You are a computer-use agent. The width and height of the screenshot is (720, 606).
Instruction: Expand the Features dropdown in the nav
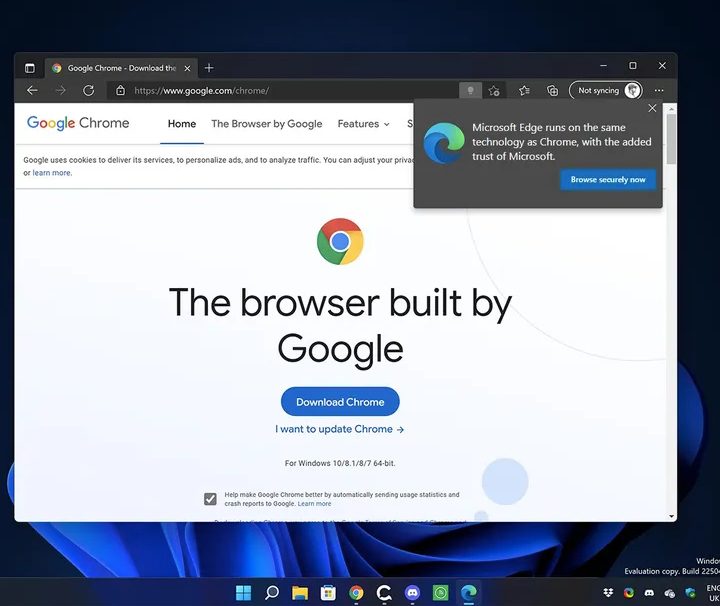(x=363, y=124)
